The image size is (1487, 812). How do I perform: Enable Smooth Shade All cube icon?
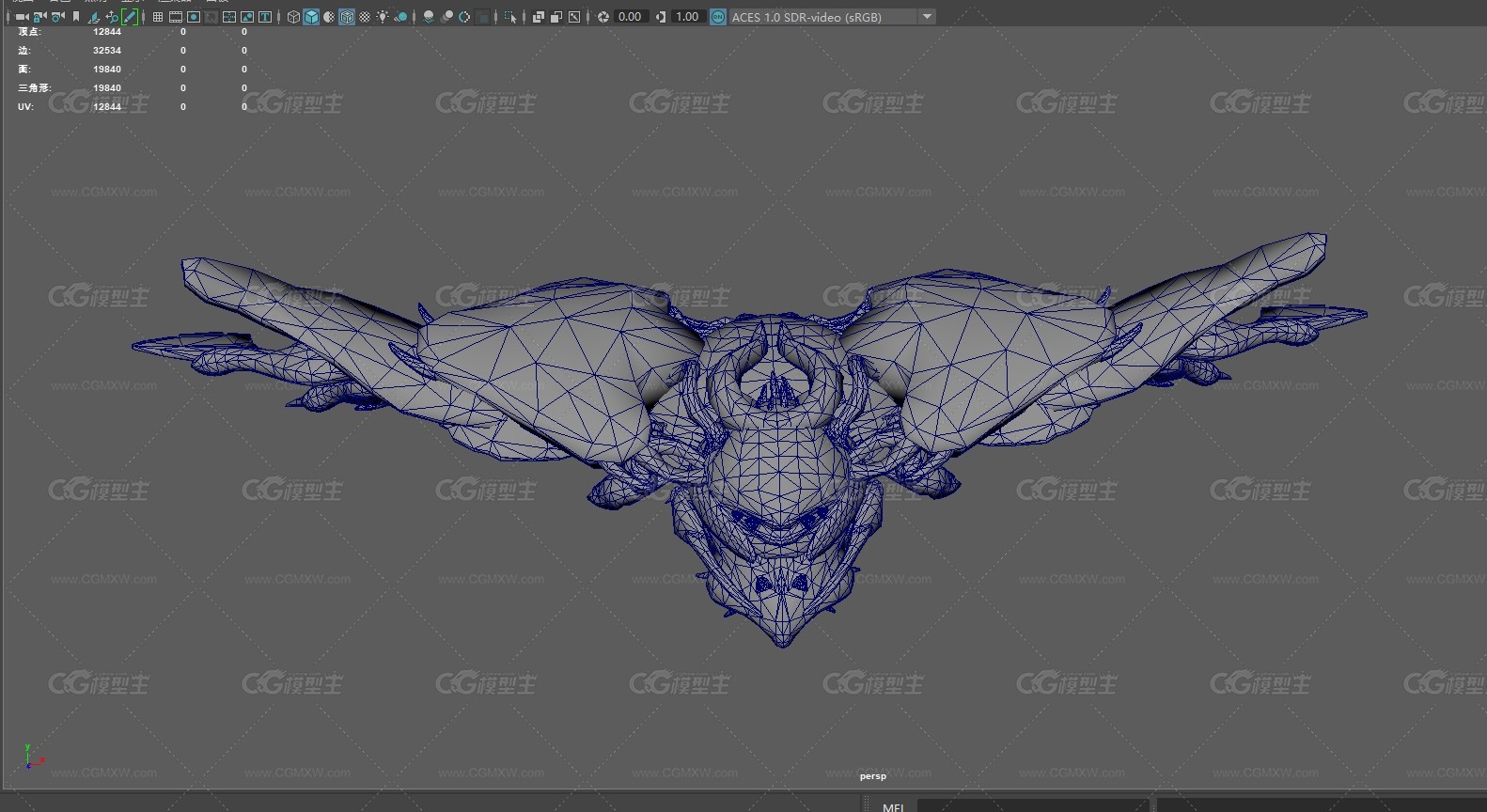point(311,17)
